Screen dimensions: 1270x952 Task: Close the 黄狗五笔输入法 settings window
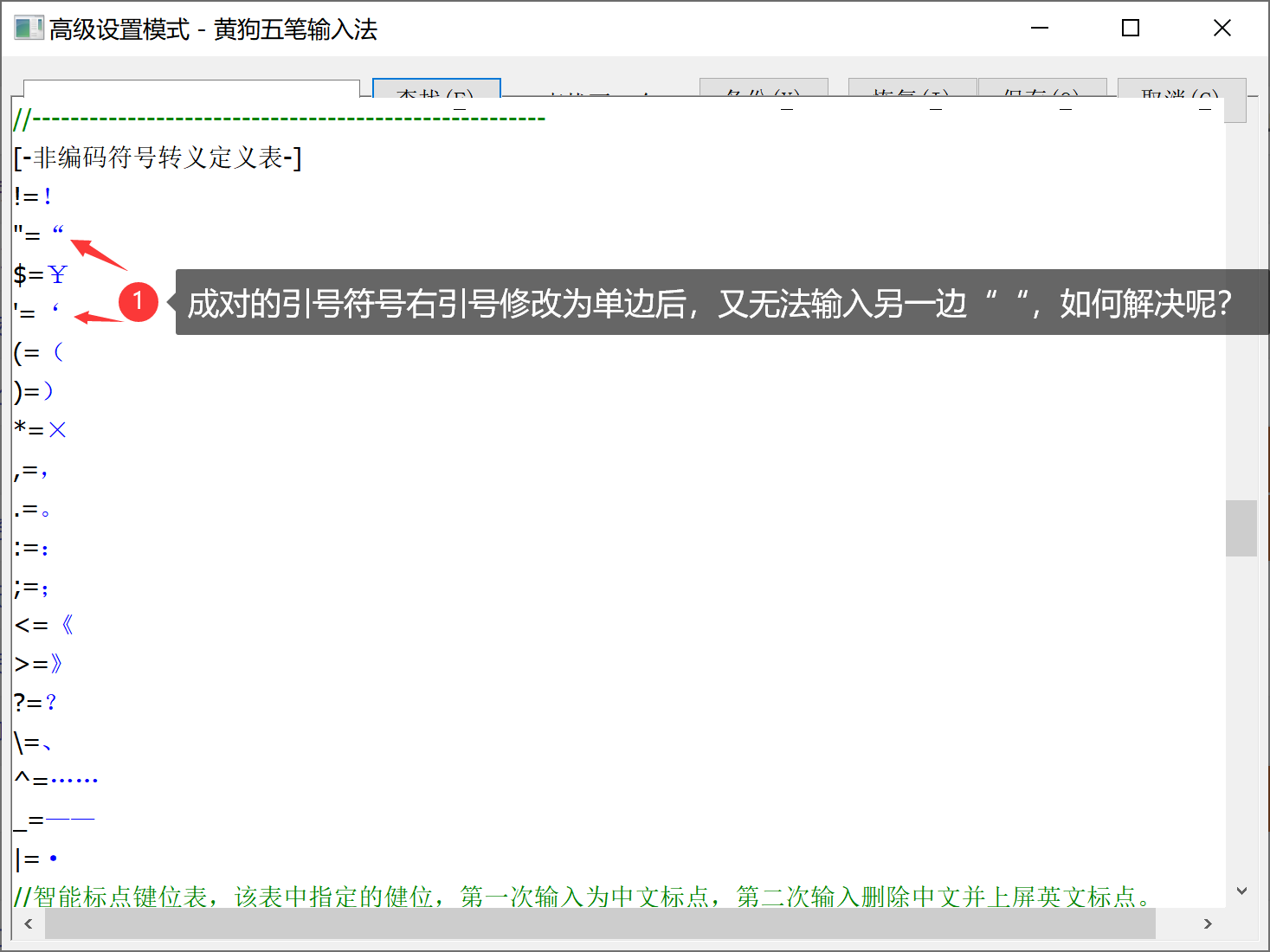tap(1222, 29)
